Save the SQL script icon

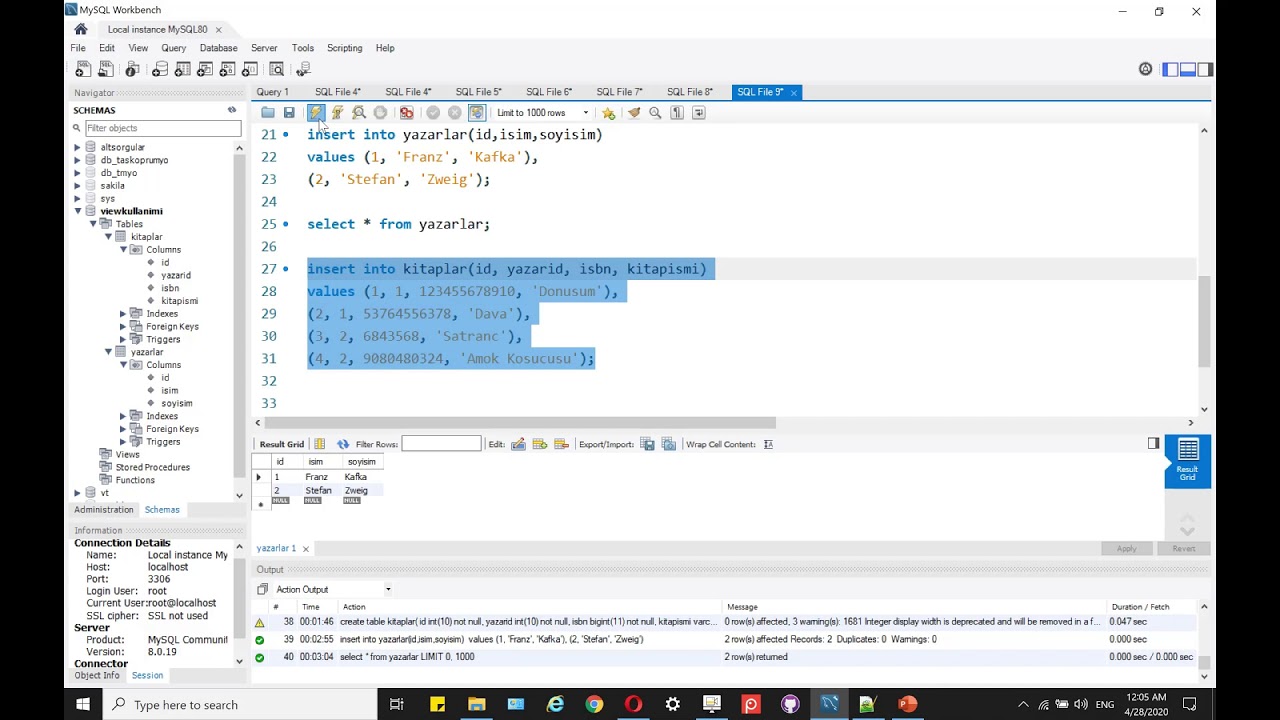click(289, 113)
